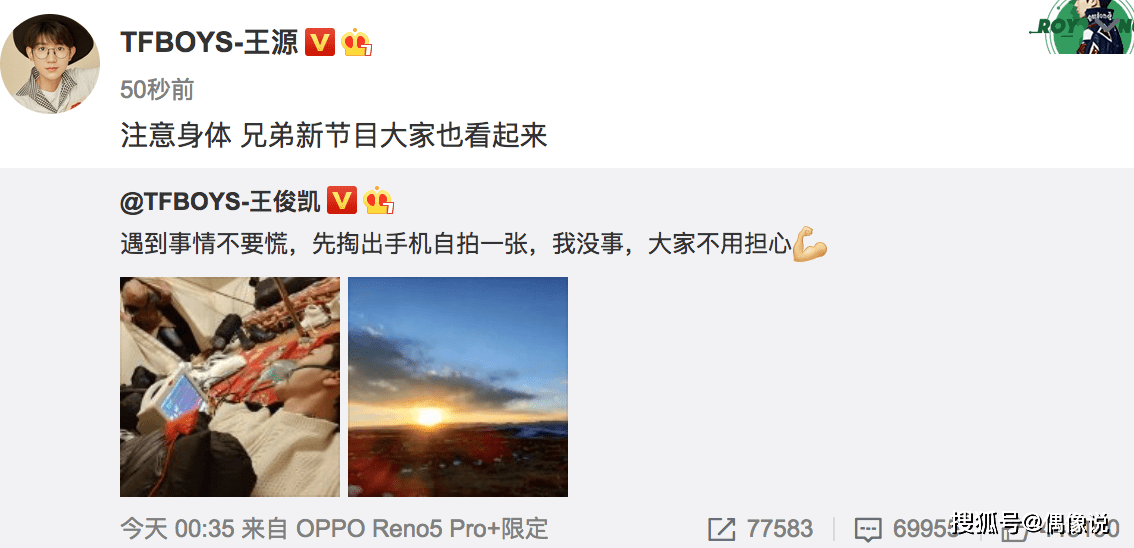
Task: Click the 50秒前 post time
Action: coord(157,90)
